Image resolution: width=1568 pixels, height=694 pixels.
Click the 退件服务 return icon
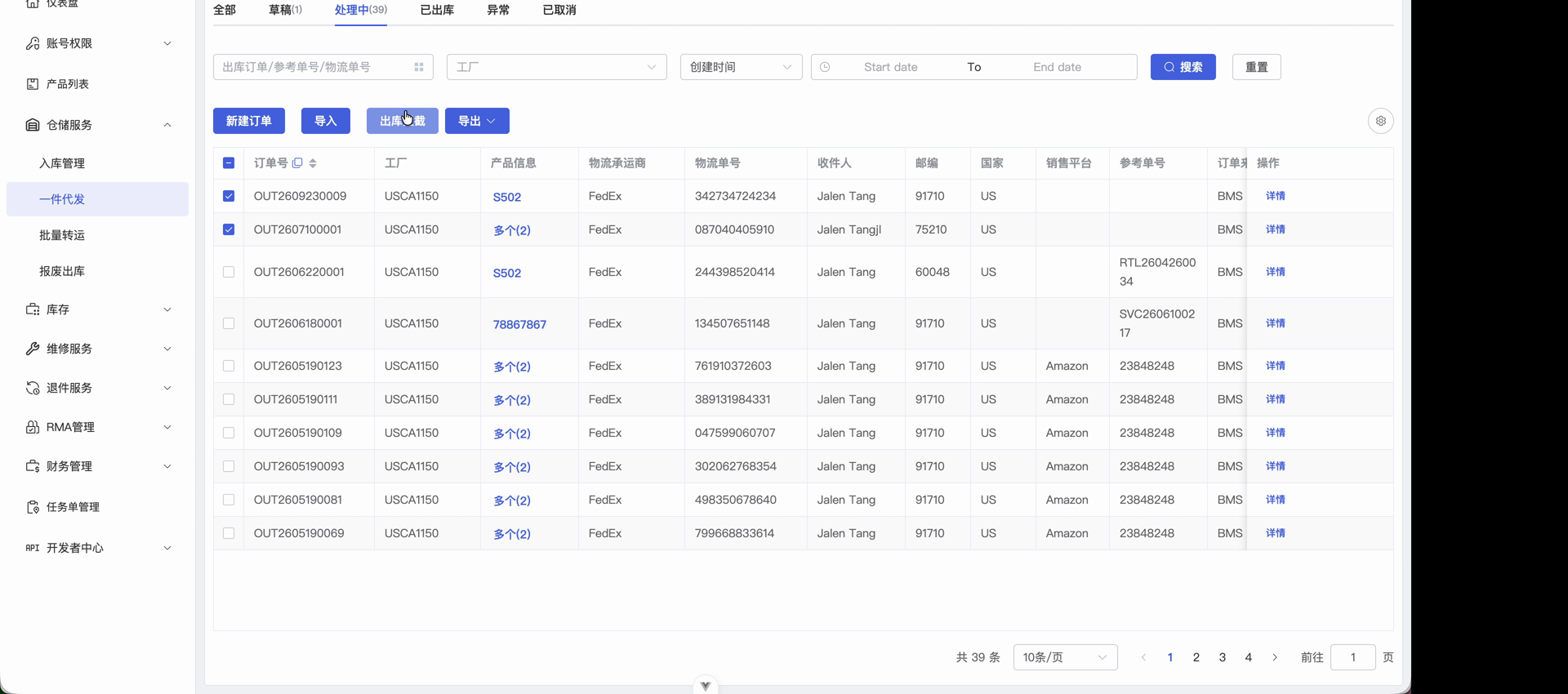(33, 388)
